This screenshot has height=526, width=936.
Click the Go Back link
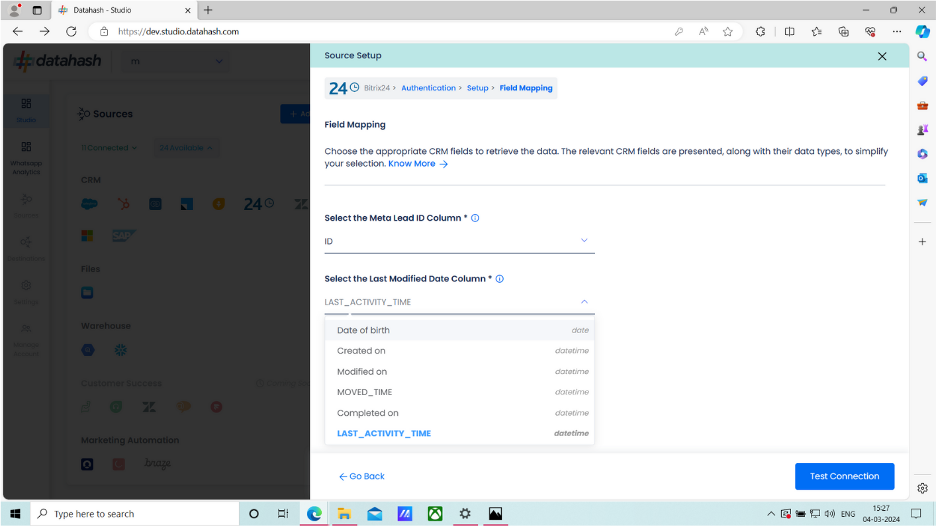tap(362, 476)
